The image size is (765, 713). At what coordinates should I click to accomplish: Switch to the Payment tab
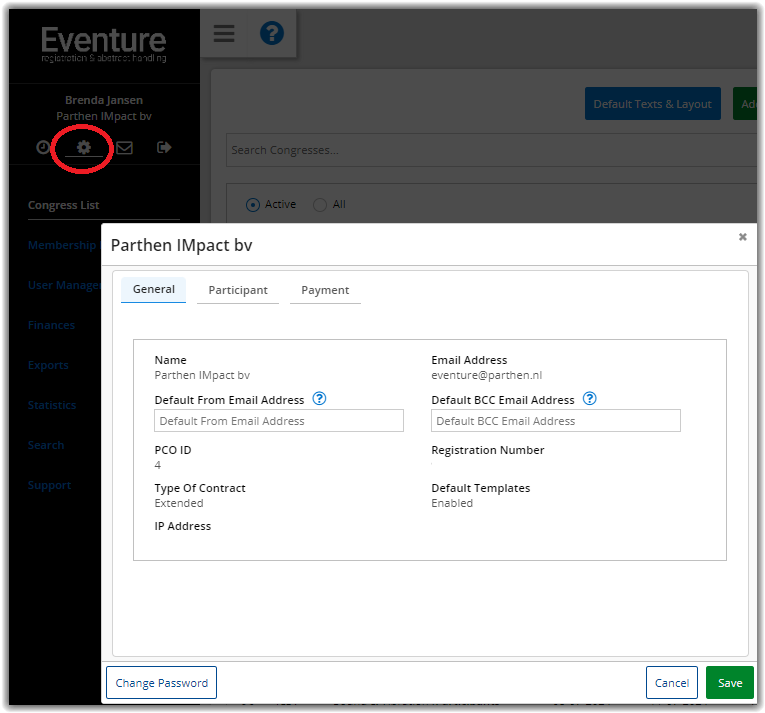(x=325, y=290)
